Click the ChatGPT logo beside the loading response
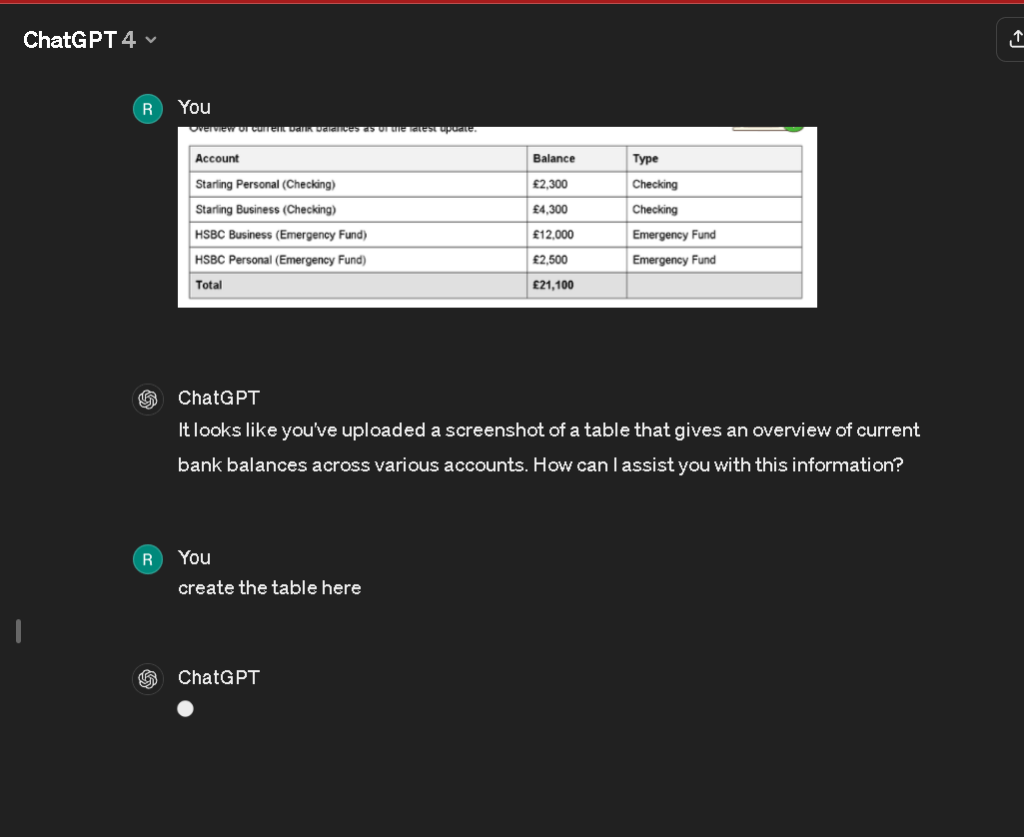Viewport: 1024px width, 837px height. [x=148, y=679]
